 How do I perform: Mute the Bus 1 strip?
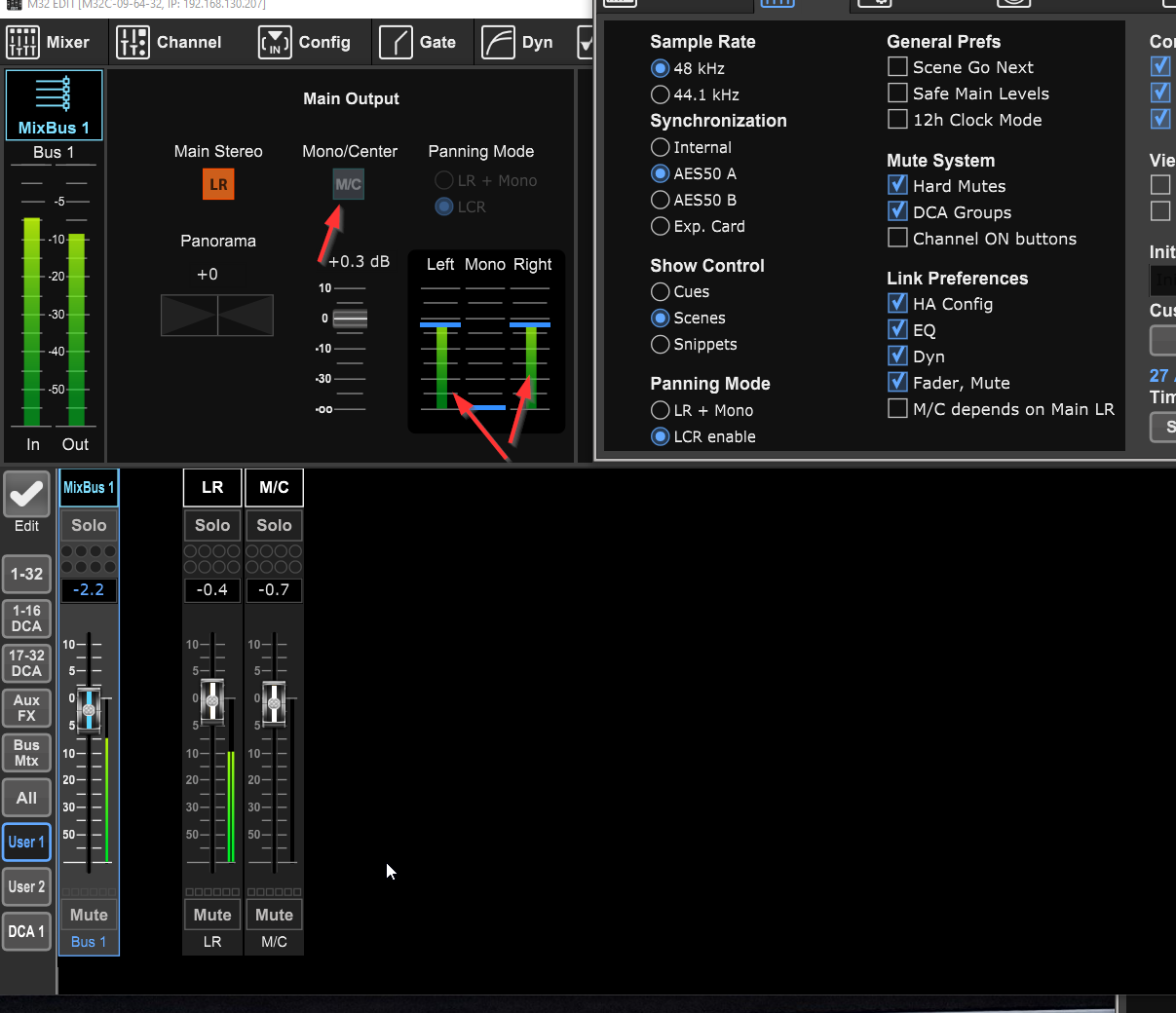(89, 915)
